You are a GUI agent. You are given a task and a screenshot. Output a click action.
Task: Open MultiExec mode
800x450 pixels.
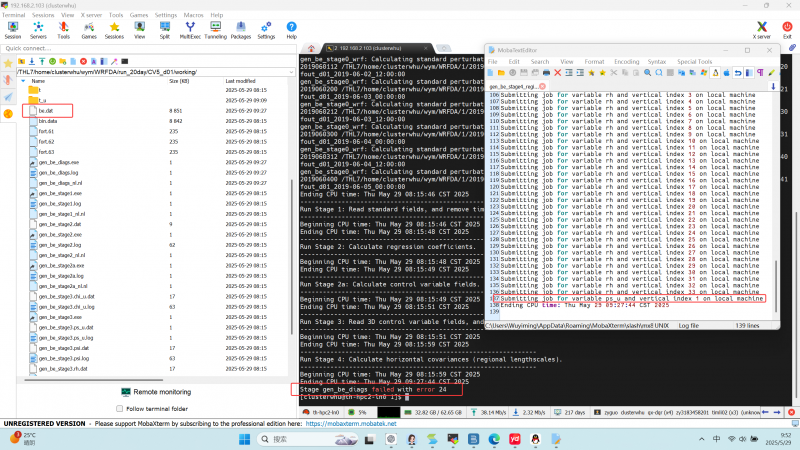[190, 29]
